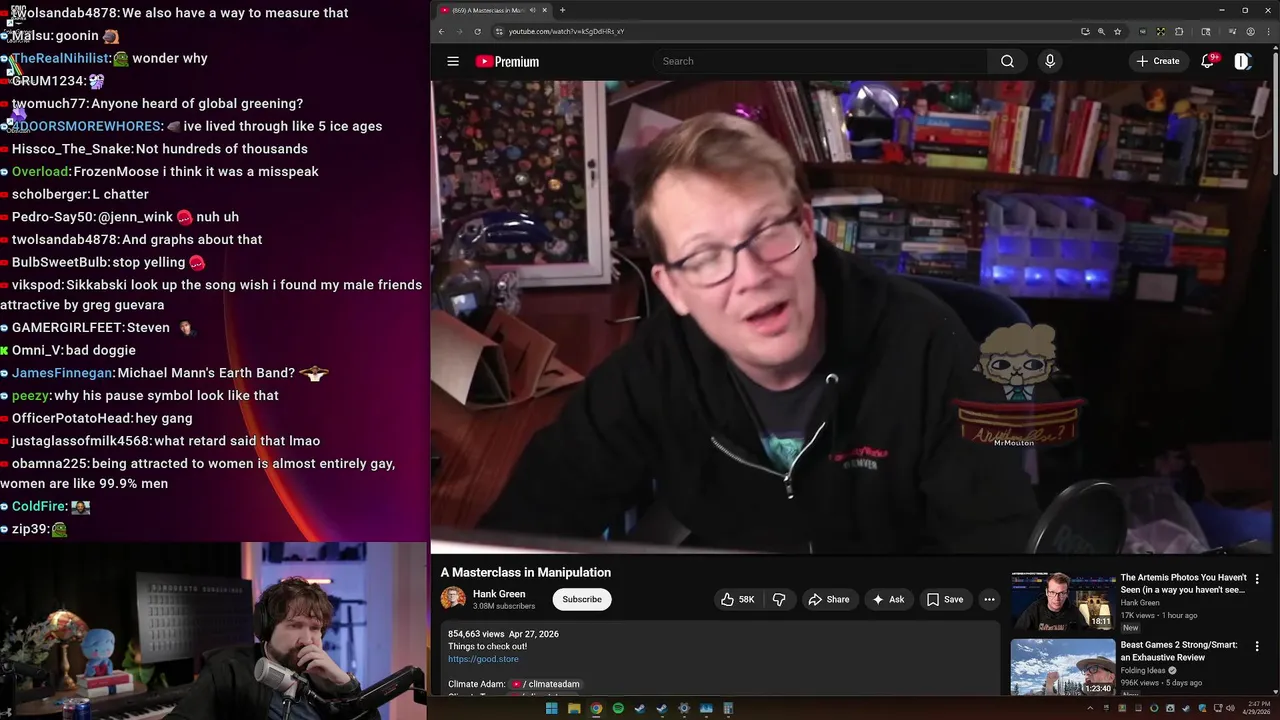Open Beast Games 2 video thumbnail
Viewport: 1280px width, 720px height.
point(1062,667)
